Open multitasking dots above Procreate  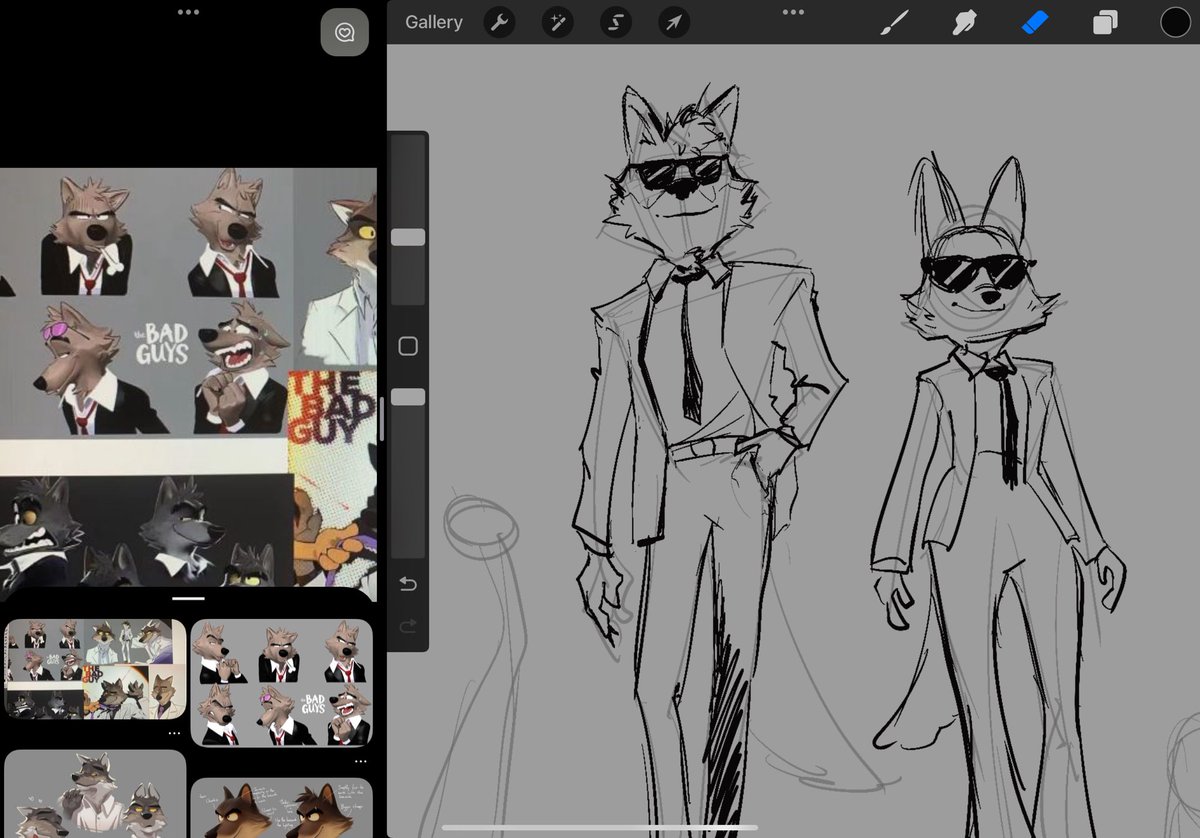(793, 12)
